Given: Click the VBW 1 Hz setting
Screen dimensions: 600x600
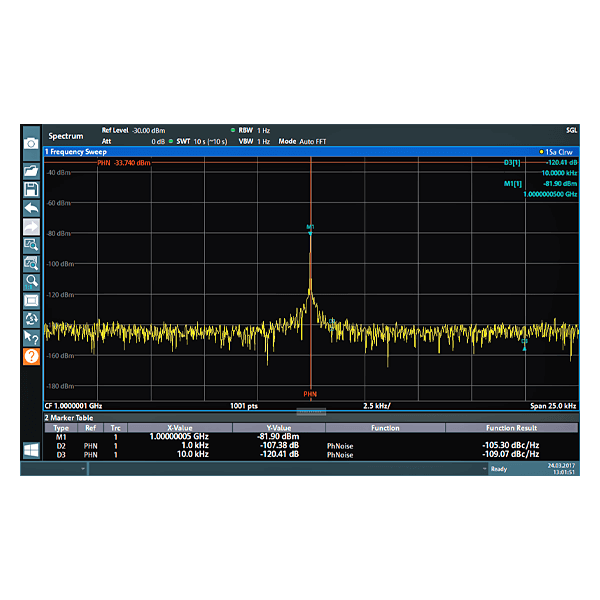Looking at the screenshot, I should tap(254, 142).
